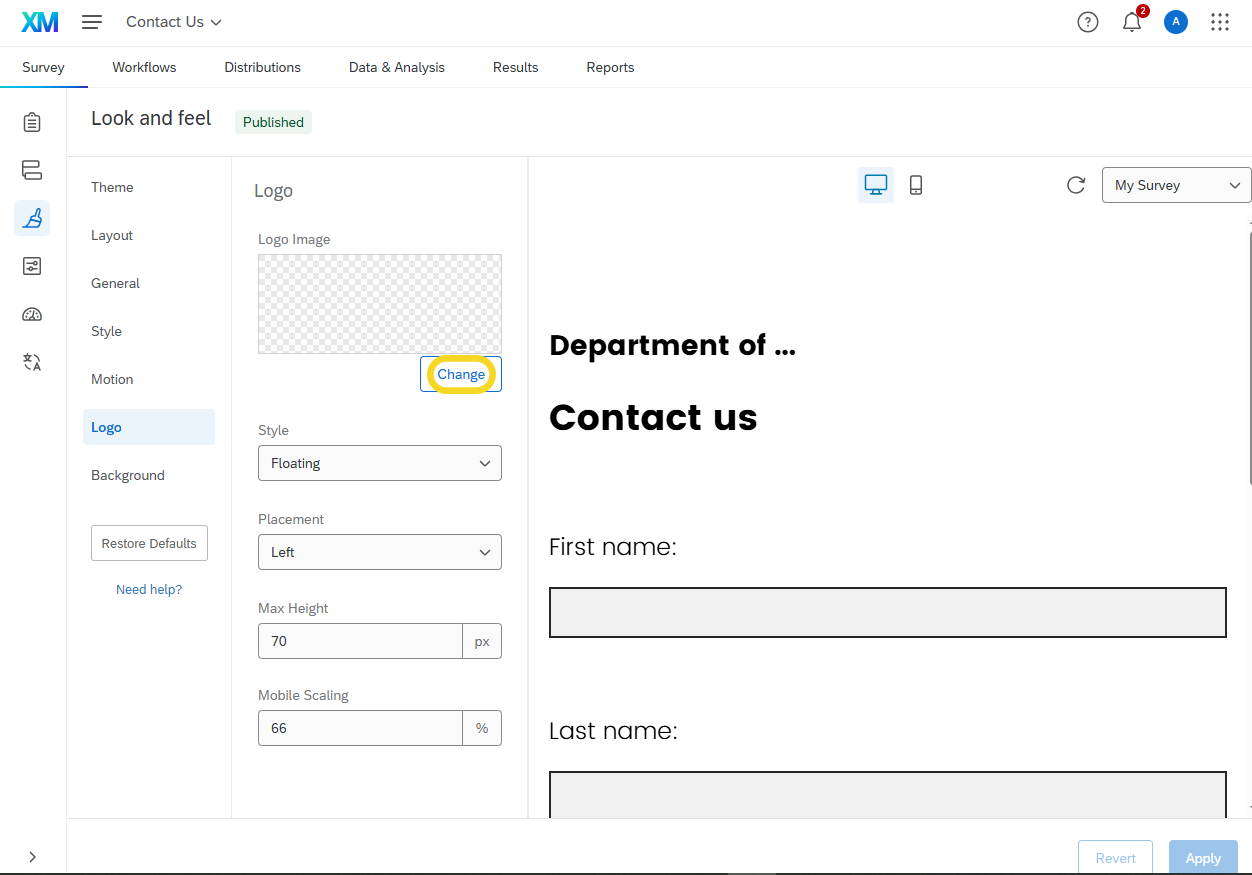Open the Help question mark icon

click(x=1088, y=22)
